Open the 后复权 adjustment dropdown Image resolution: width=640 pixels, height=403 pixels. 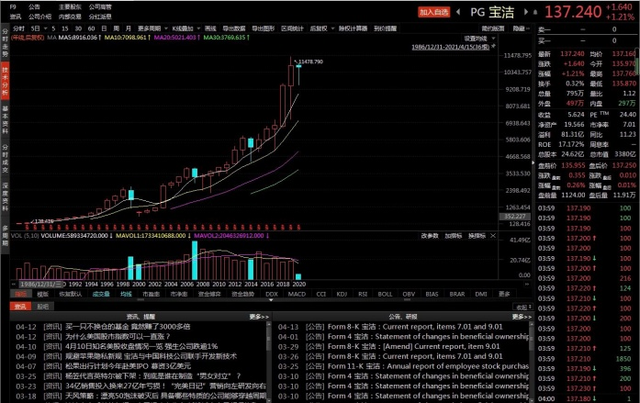tap(322, 29)
